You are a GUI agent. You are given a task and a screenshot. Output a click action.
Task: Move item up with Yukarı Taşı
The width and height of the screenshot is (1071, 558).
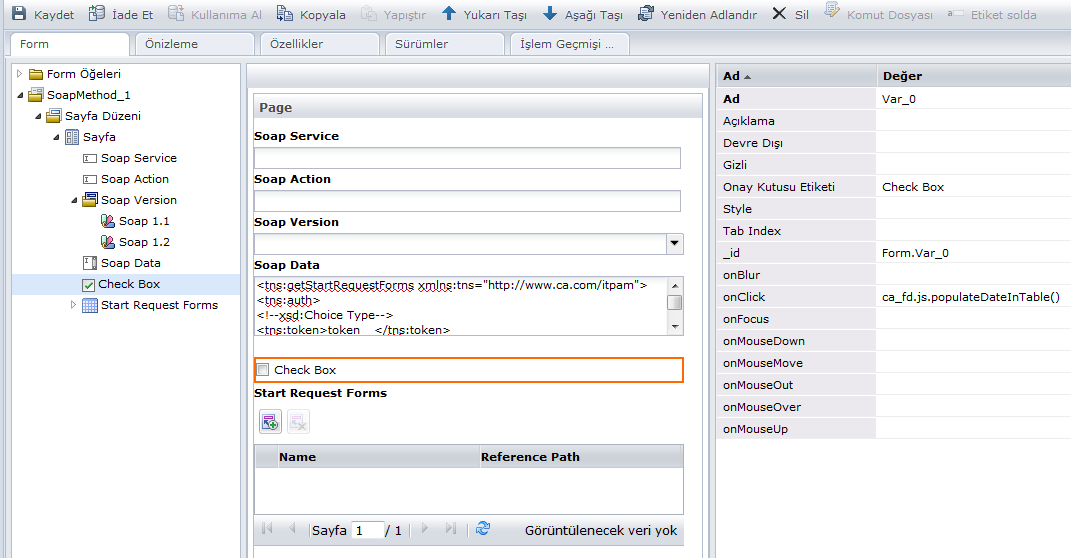[x=449, y=14]
